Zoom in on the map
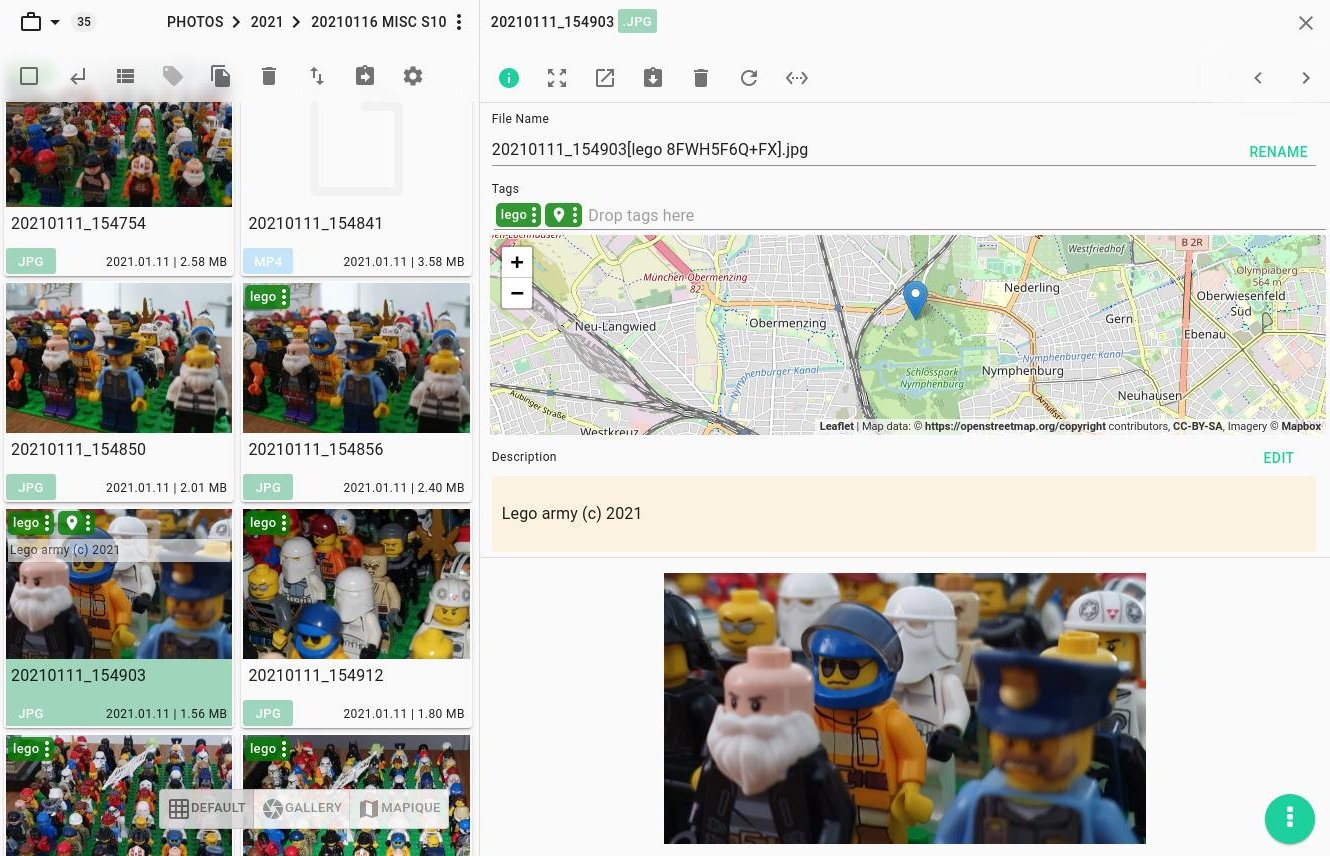The height and width of the screenshot is (856, 1330). click(517, 263)
